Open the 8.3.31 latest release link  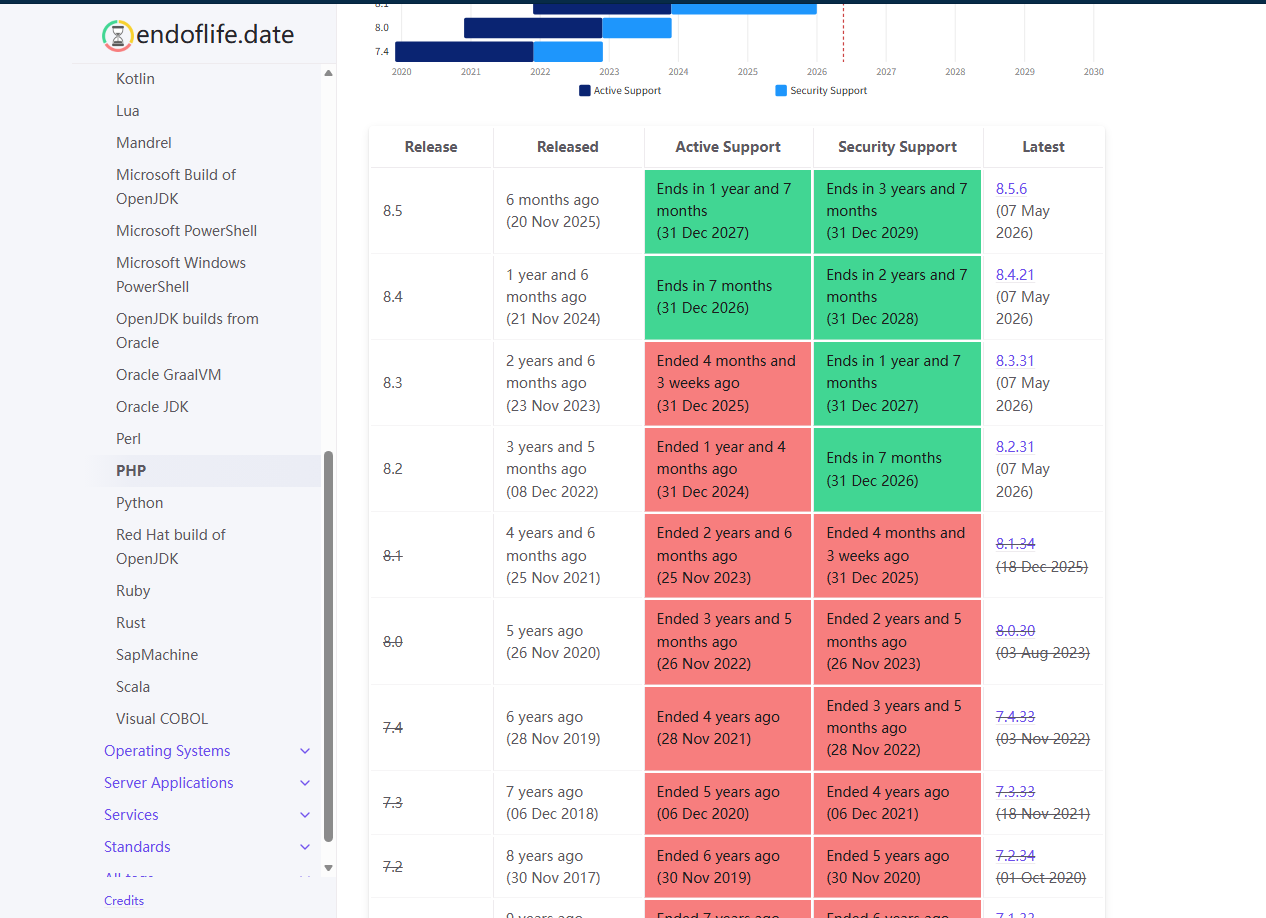(1015, 361)
